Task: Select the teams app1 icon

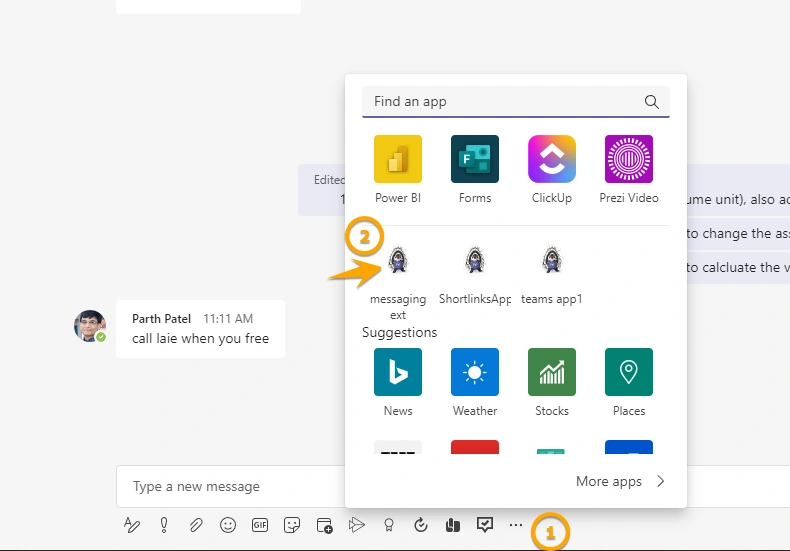Action: 552,260
